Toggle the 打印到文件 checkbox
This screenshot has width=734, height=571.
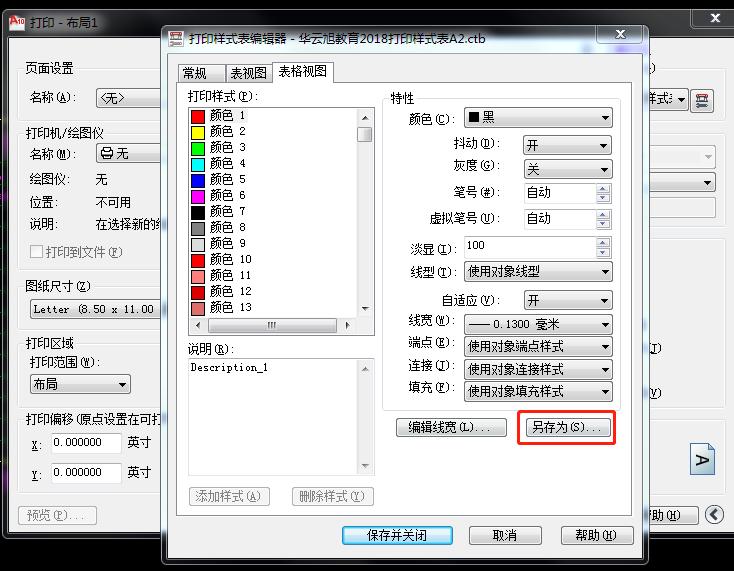(x=36, y=252)
